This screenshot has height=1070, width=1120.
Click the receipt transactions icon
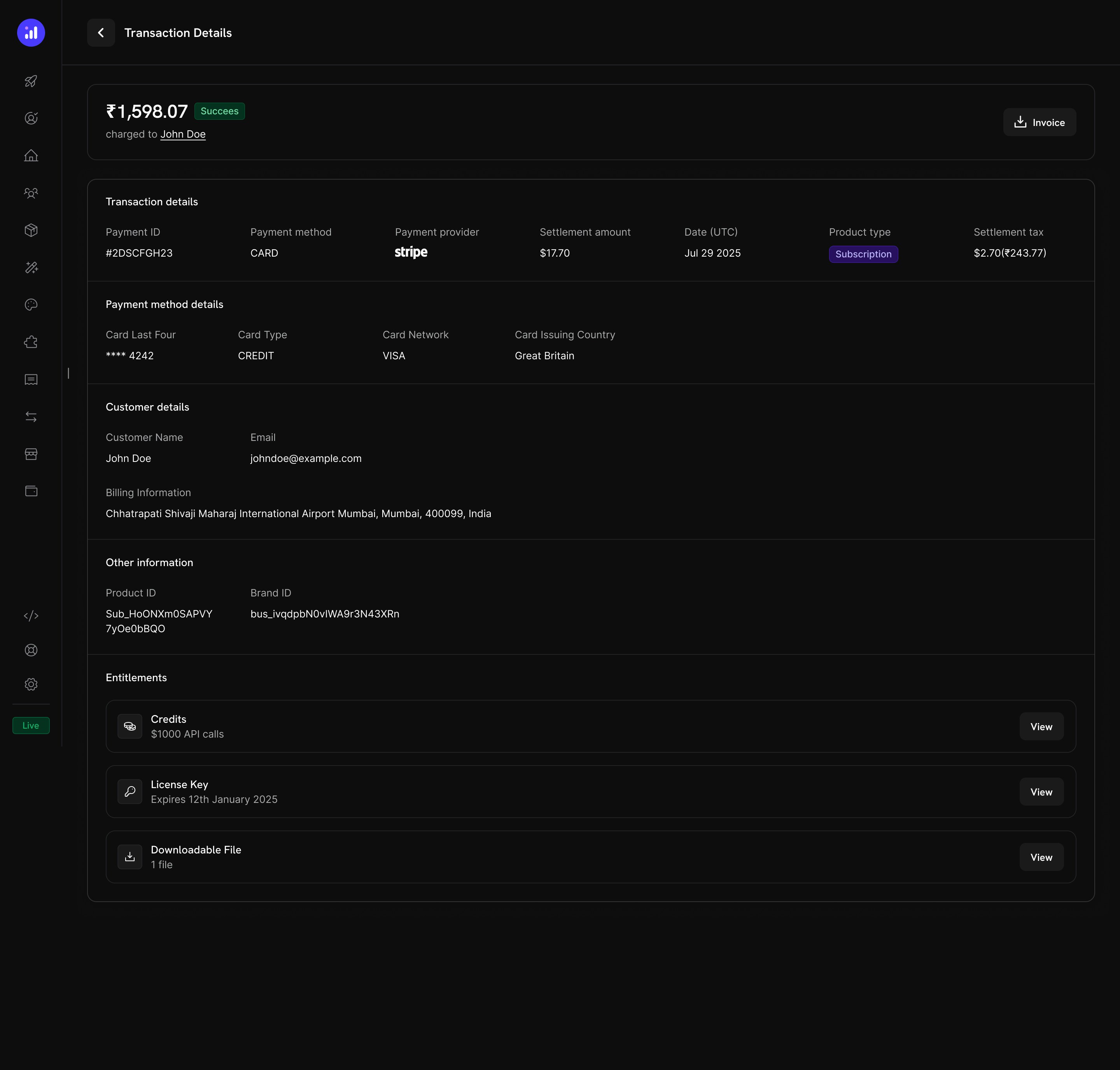(31, 379)
